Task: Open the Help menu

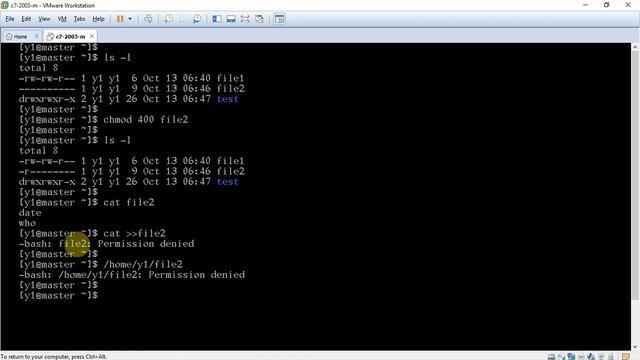Action: 98,19
